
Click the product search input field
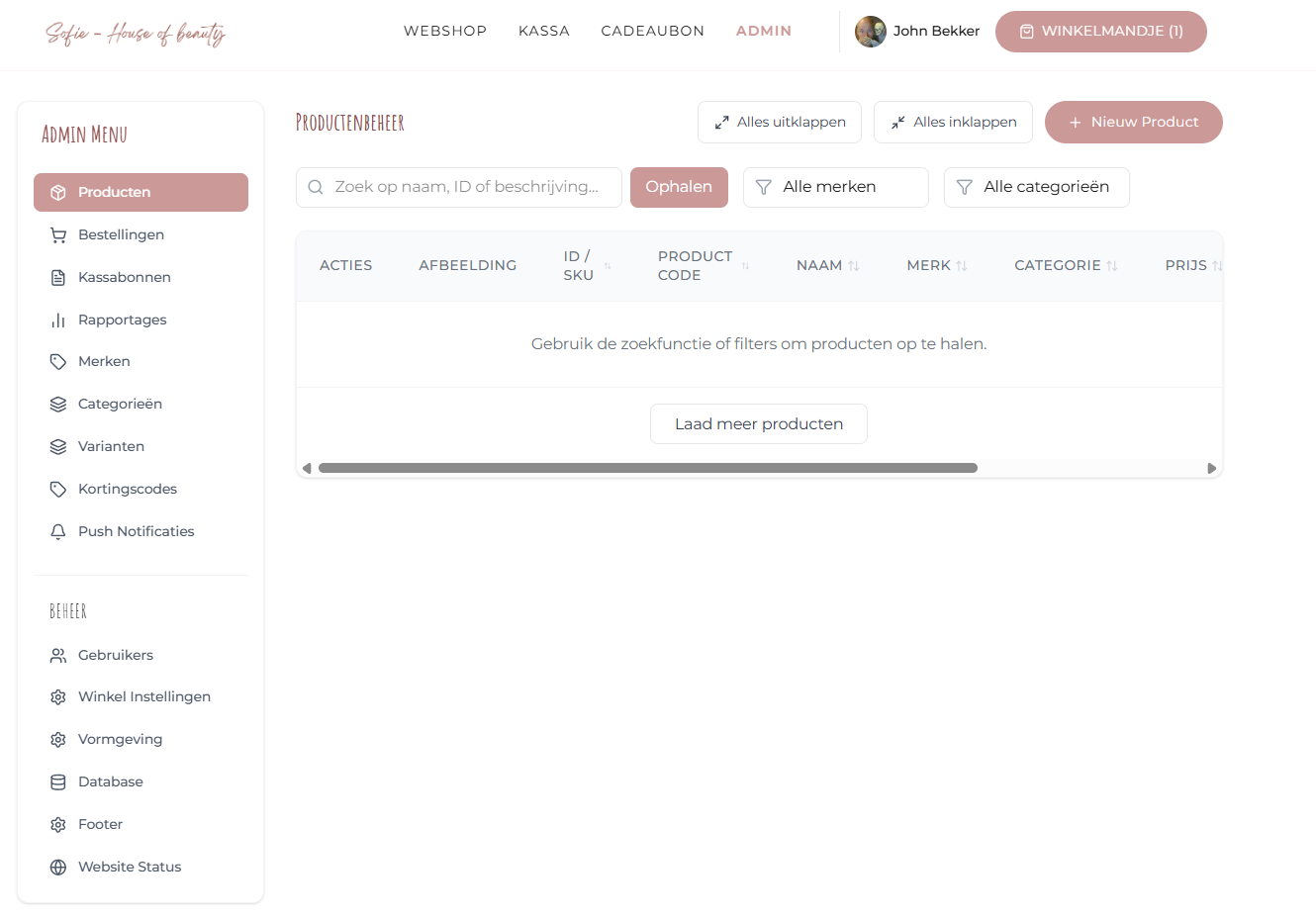tap(465, 187)
